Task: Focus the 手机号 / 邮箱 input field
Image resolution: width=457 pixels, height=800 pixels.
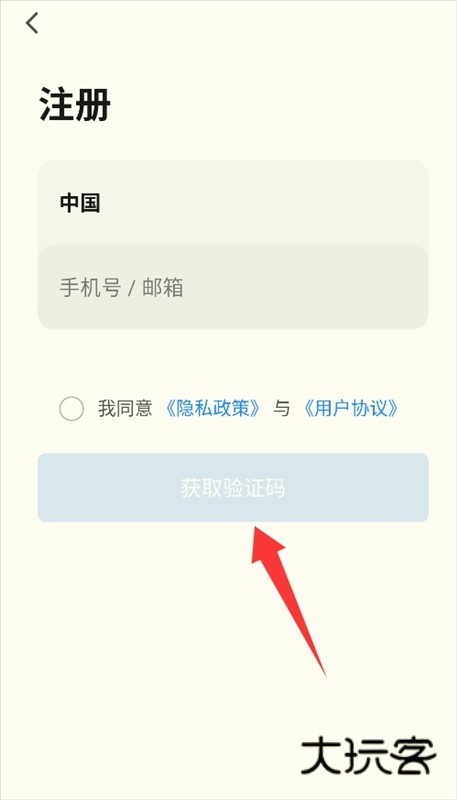Action: (233, 287)
